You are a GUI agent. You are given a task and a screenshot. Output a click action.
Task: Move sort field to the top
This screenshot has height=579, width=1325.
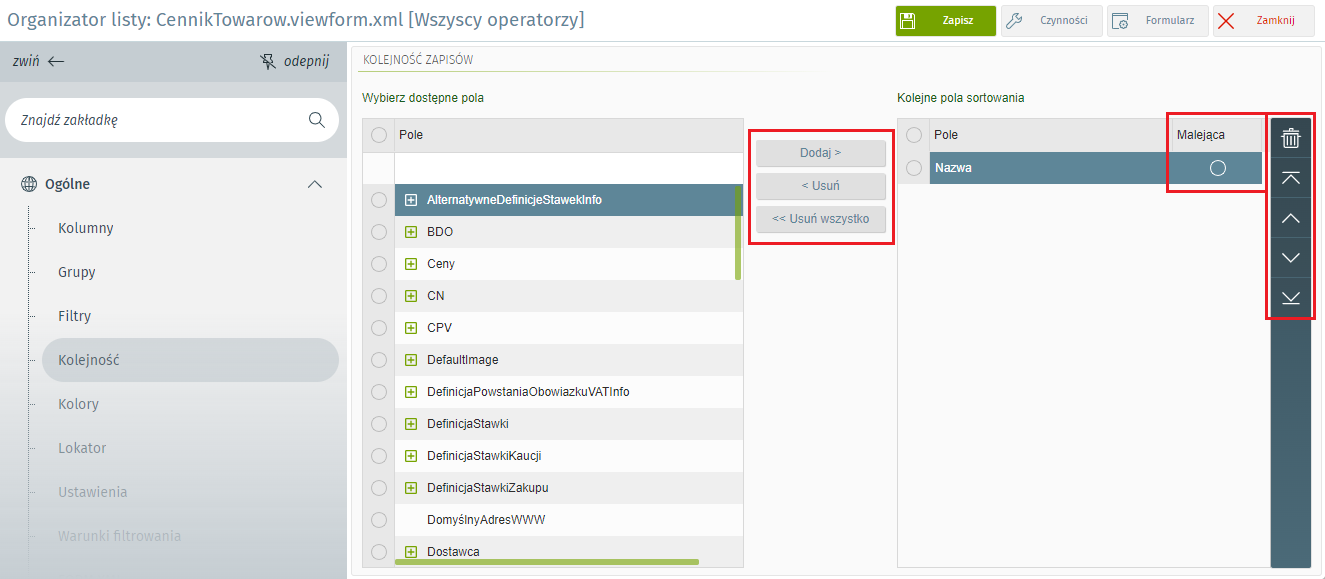[x=1291, y=178]
